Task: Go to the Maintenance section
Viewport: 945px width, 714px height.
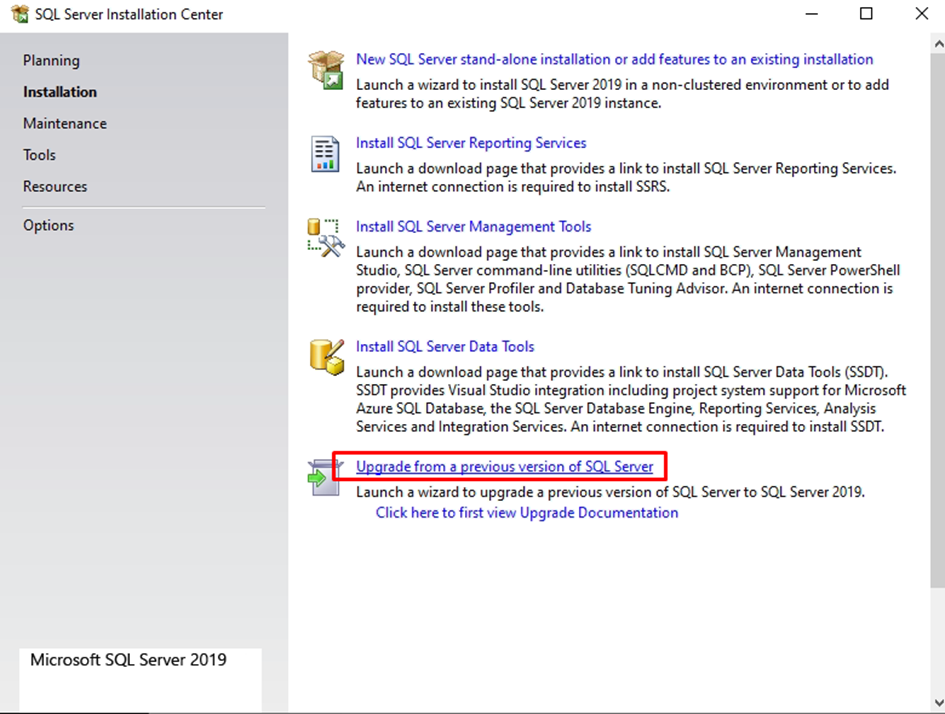Action: tap(65, 124)
